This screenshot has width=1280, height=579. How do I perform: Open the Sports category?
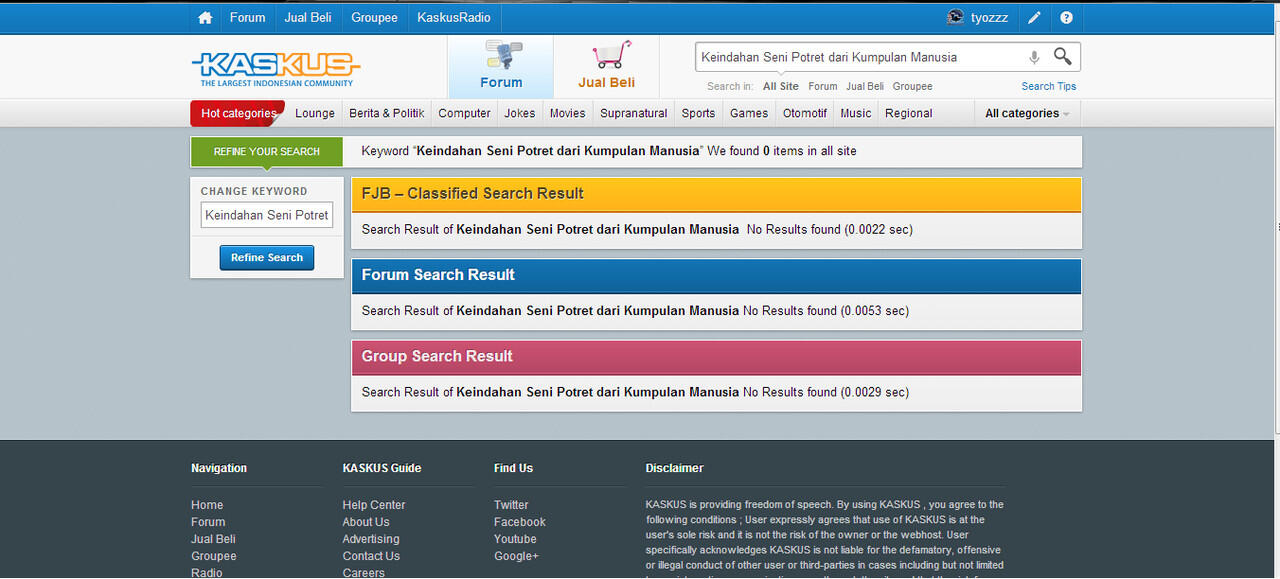(x=698, y=114)
